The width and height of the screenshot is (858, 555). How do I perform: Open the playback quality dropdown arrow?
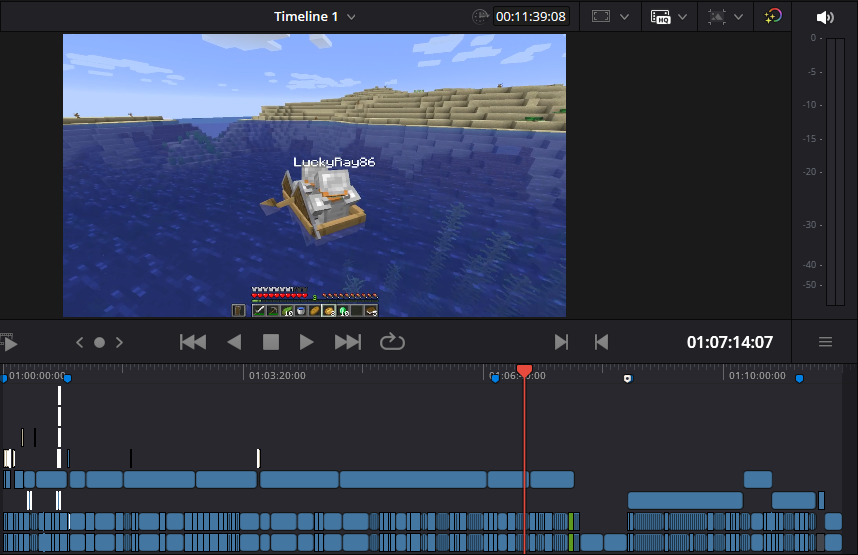click(x=682, y=17)
